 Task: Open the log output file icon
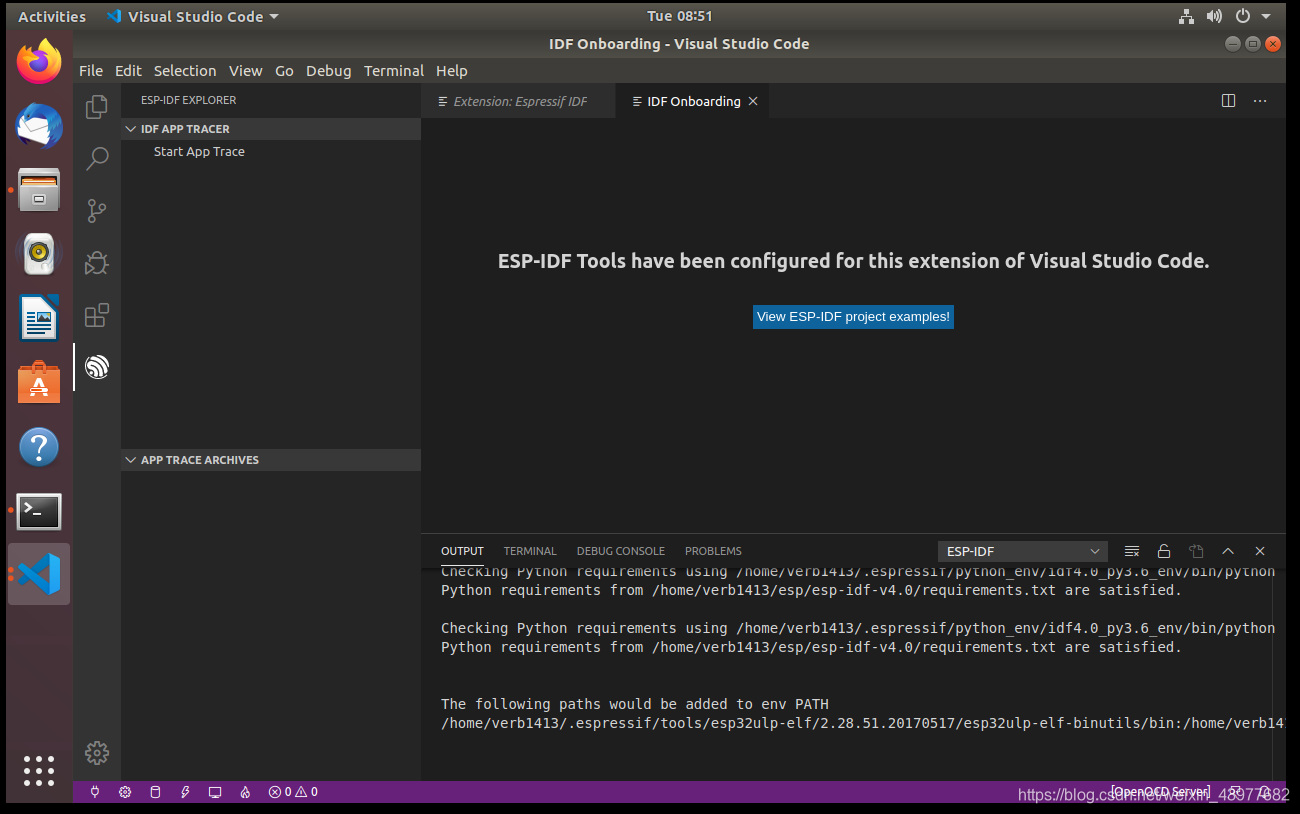1196,551
